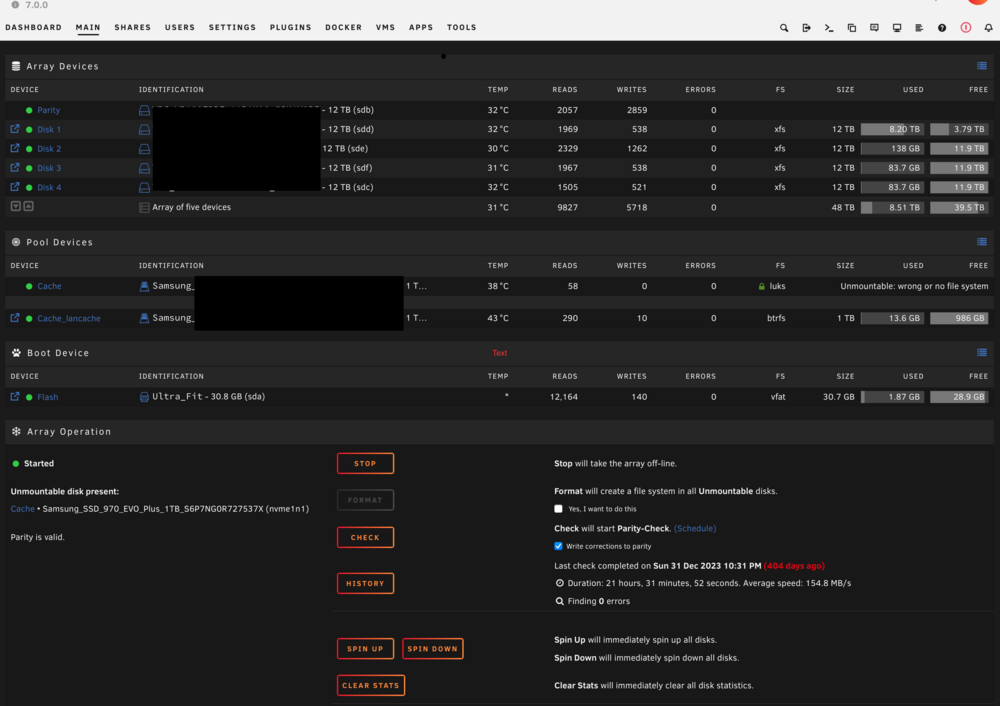Screen dimensions: 1000x706
Task: Switch to the VMS tab
Action: 385,27
